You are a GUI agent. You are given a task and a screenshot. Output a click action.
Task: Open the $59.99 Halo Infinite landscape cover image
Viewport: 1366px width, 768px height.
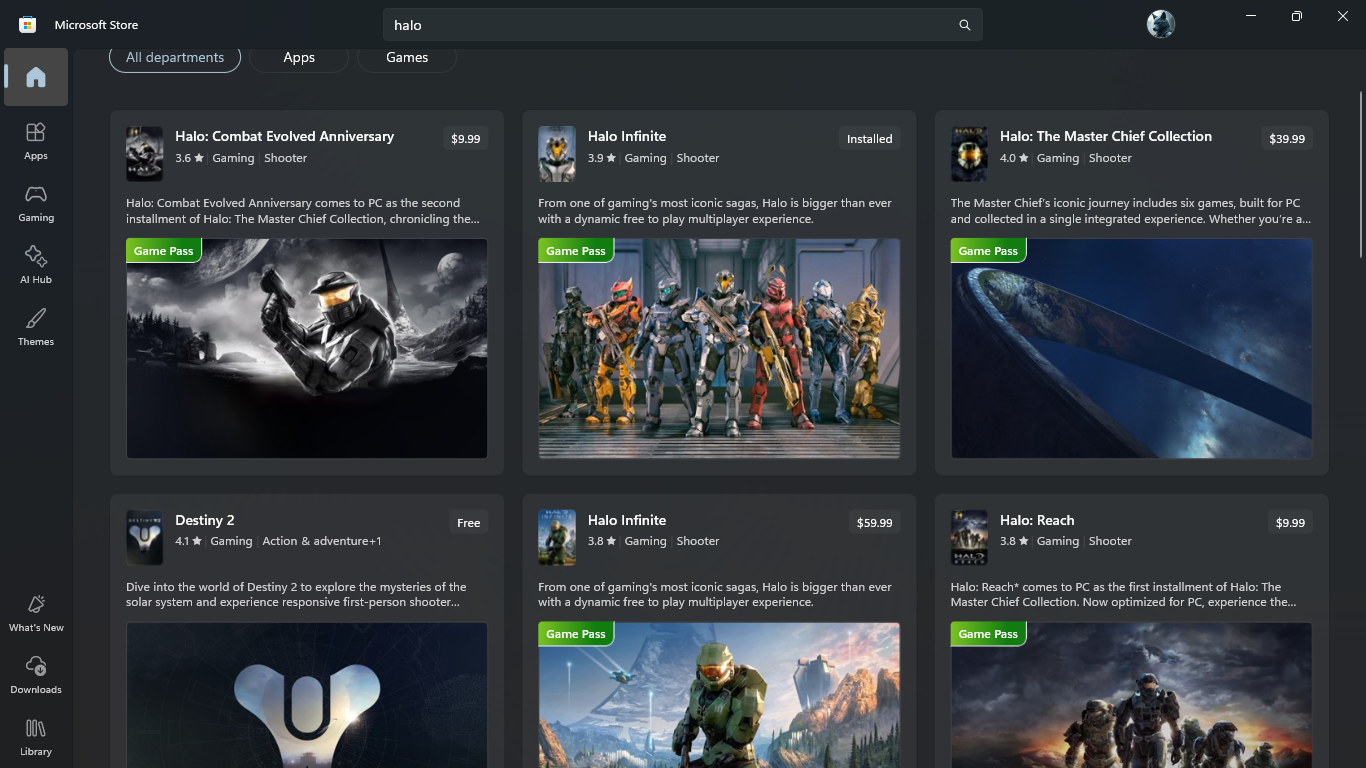tap(719, 695)
